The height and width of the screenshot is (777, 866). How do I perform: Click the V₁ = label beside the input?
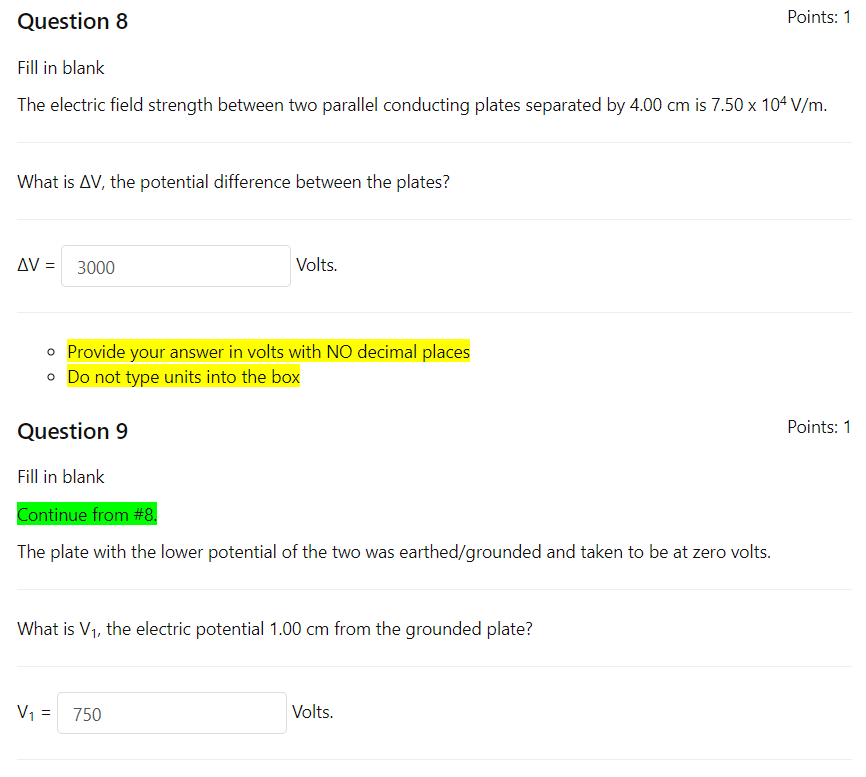click(33, 711)
